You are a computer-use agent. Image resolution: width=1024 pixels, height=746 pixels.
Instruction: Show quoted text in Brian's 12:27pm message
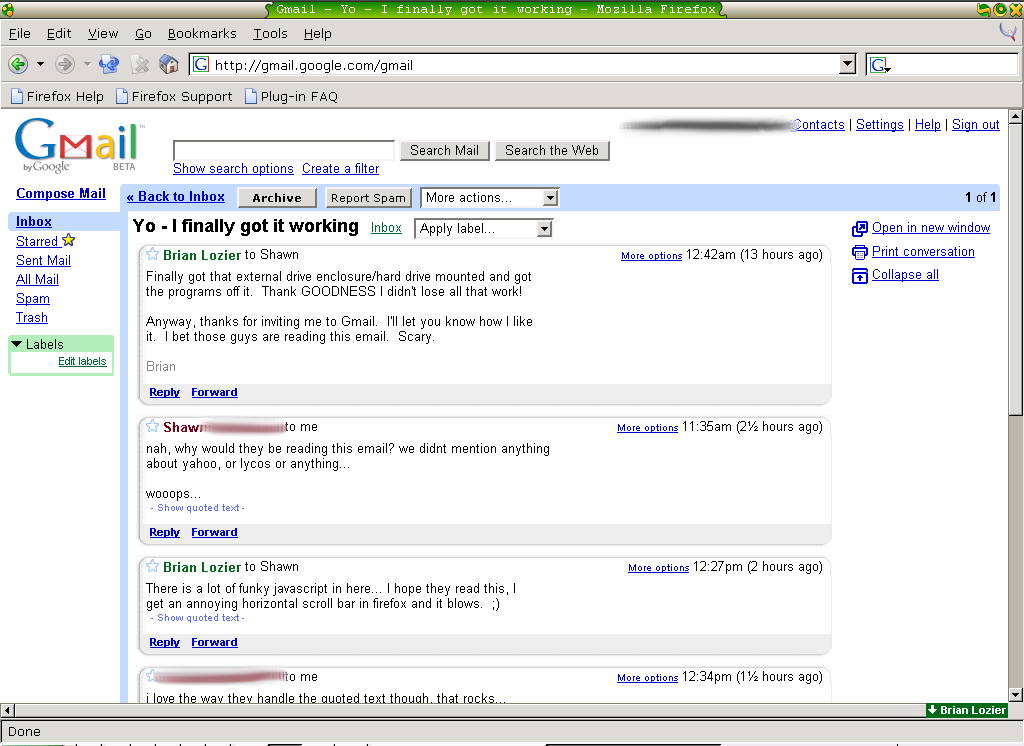[198, 617]
